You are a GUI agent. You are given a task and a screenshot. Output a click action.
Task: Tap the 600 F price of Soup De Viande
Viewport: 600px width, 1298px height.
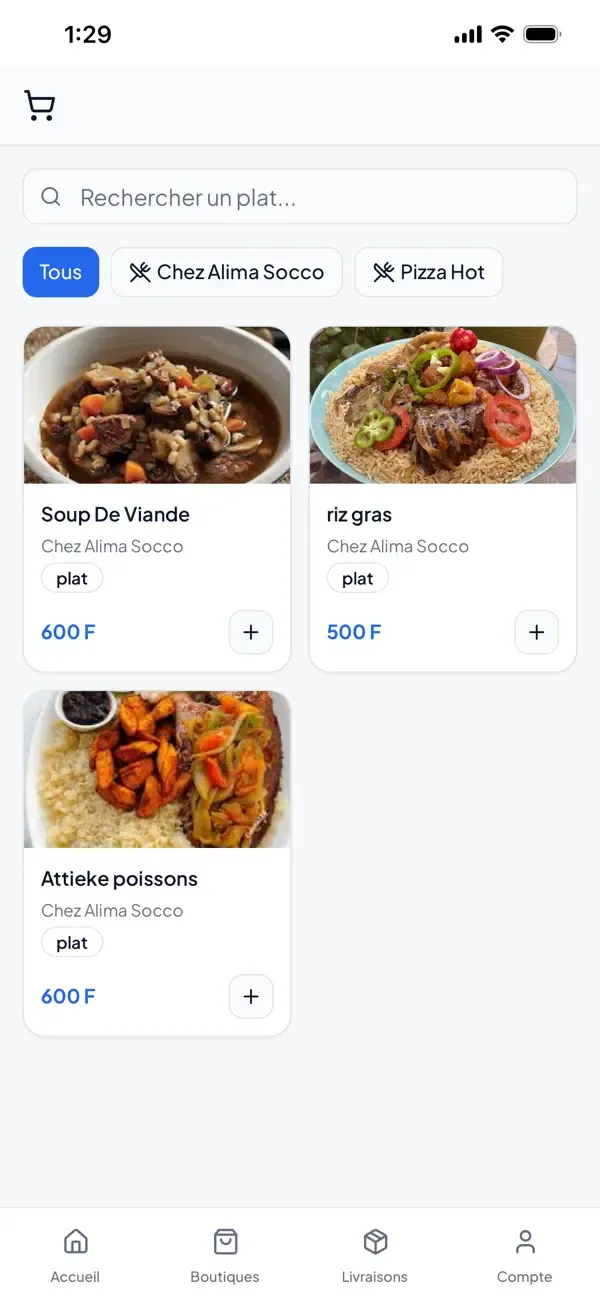(x=68, y=632)
